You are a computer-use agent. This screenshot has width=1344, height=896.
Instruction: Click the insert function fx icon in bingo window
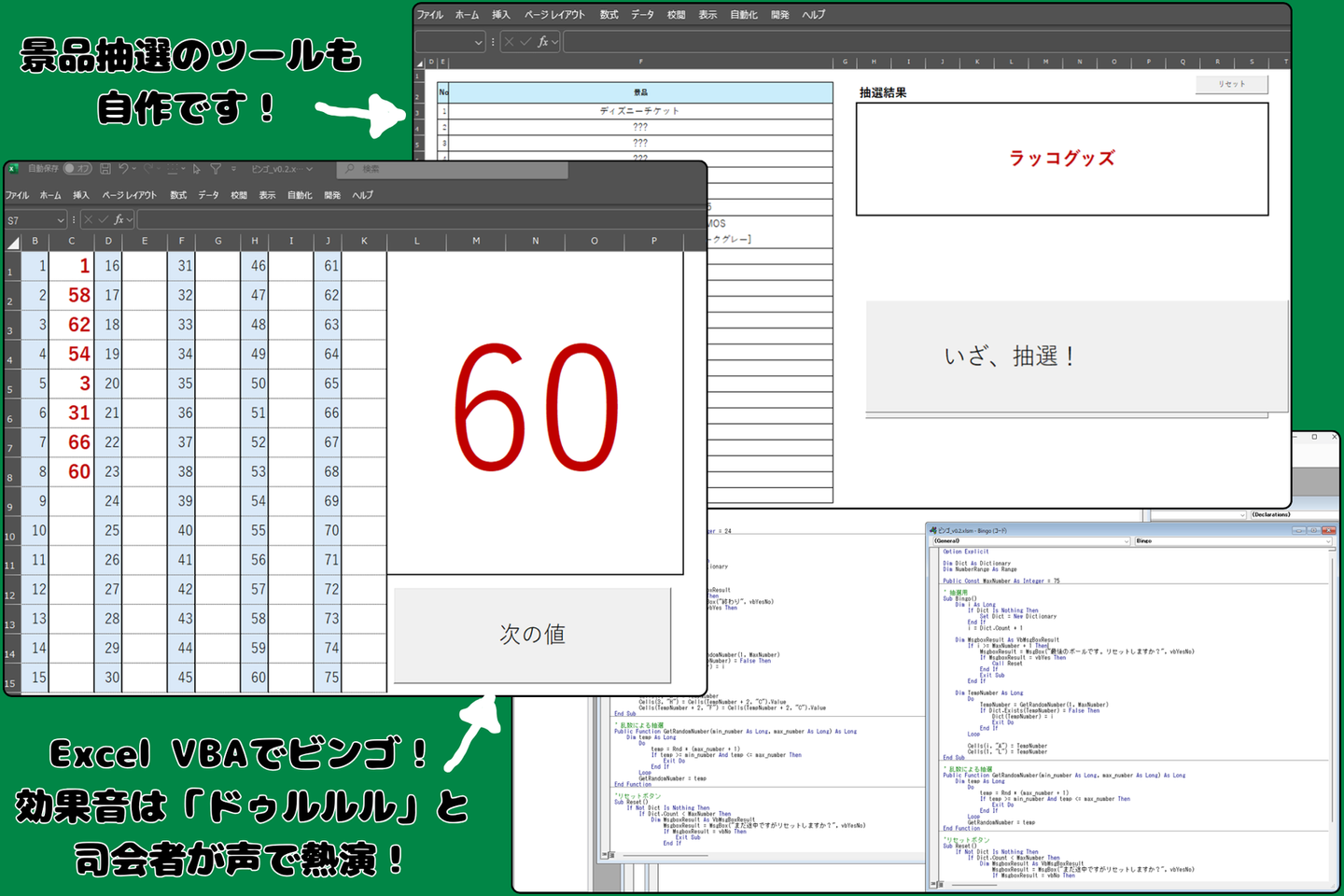coord(119,219)
